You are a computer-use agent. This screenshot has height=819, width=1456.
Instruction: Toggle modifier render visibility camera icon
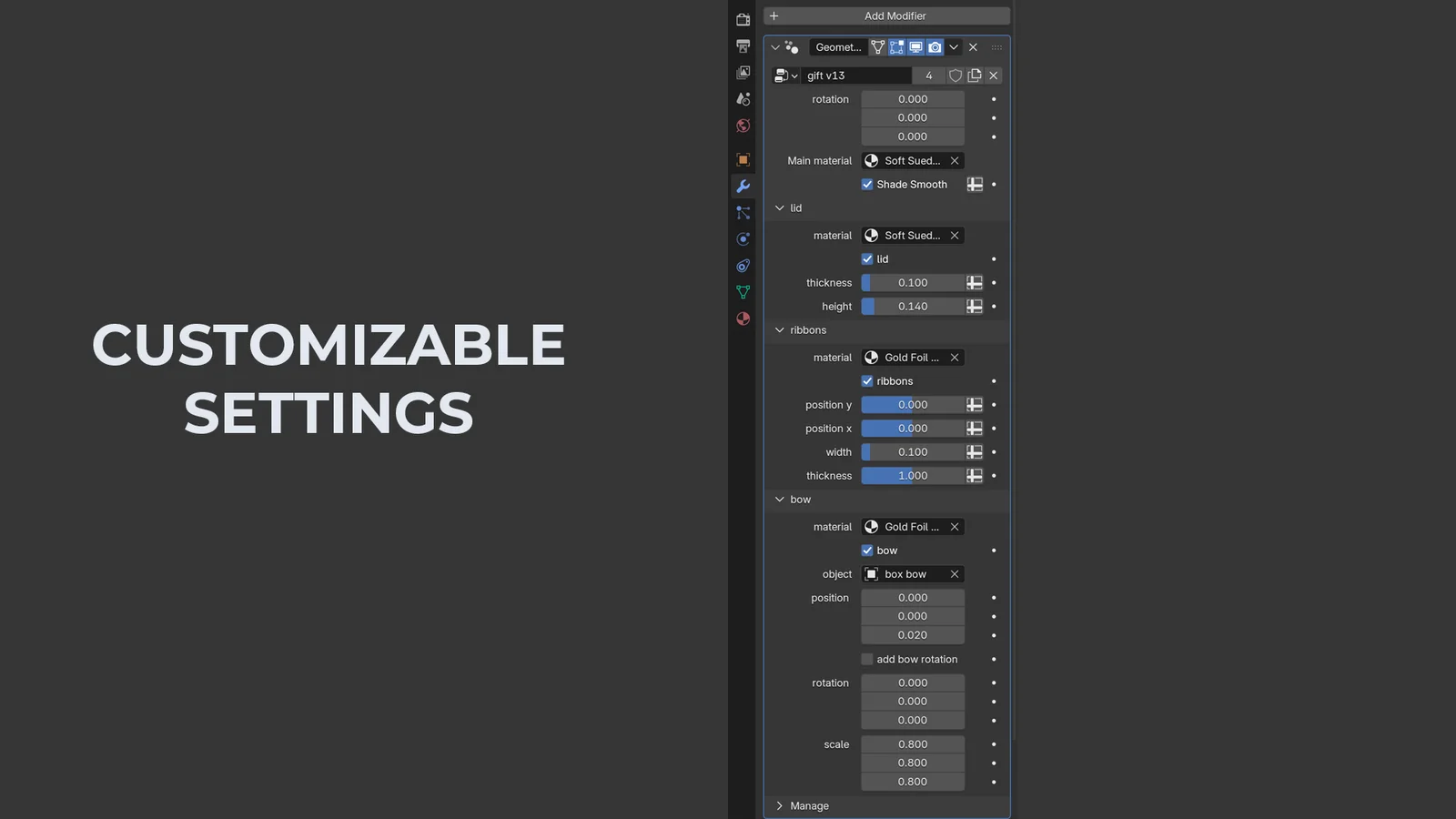point(935,47)
